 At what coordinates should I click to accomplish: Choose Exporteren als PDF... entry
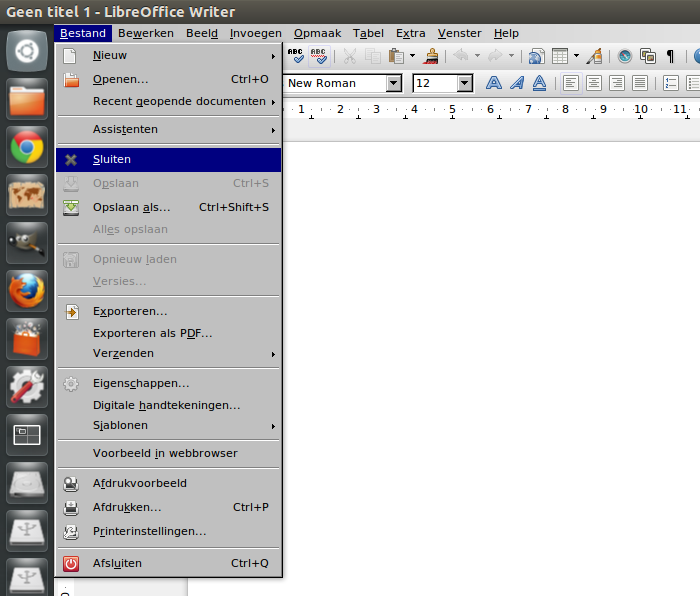tap(169, 333)
